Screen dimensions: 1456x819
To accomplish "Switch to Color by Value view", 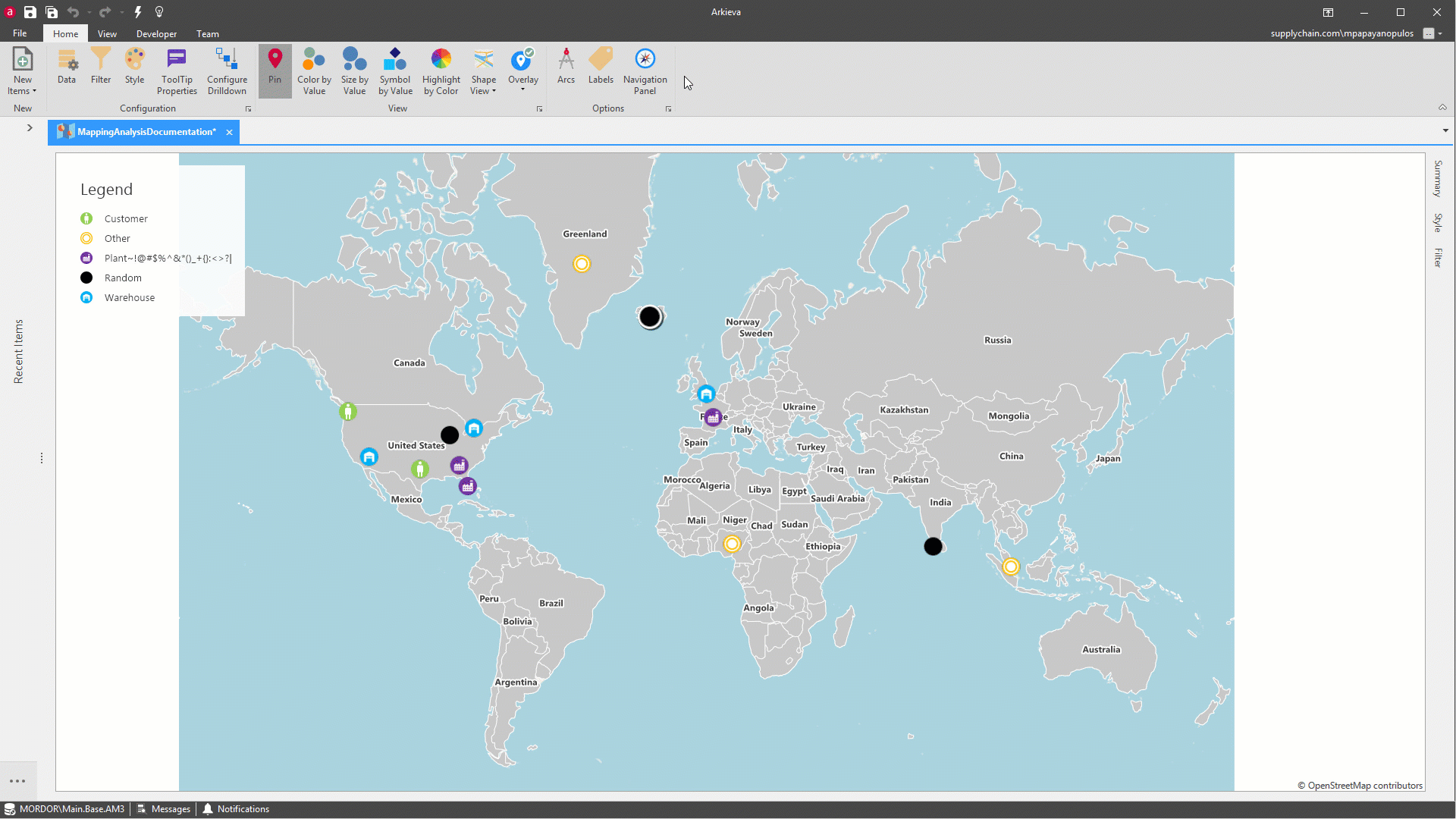I will [x=314, y=71].
